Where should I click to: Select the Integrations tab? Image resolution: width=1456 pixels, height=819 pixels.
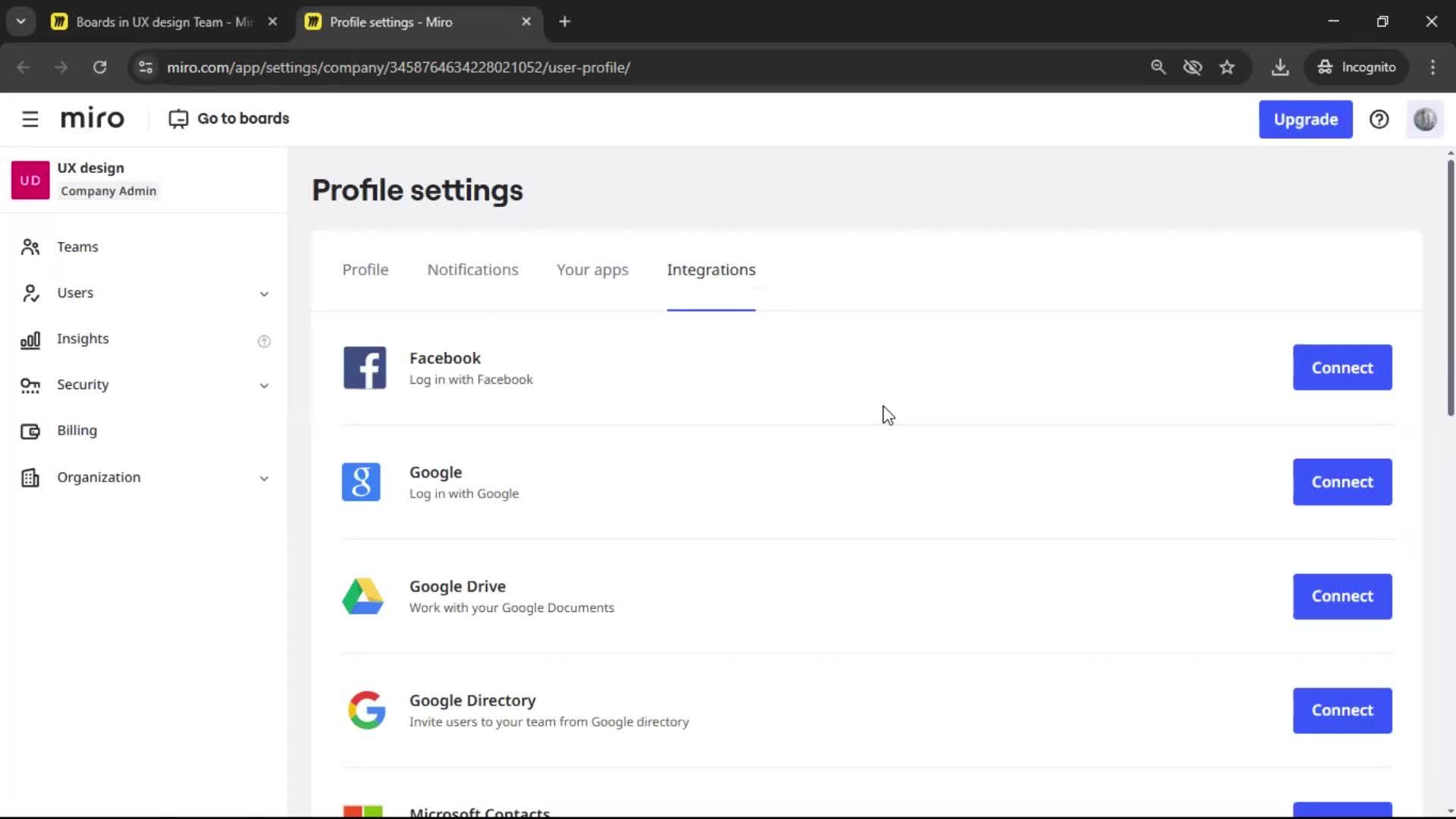[x=711, y=270]
